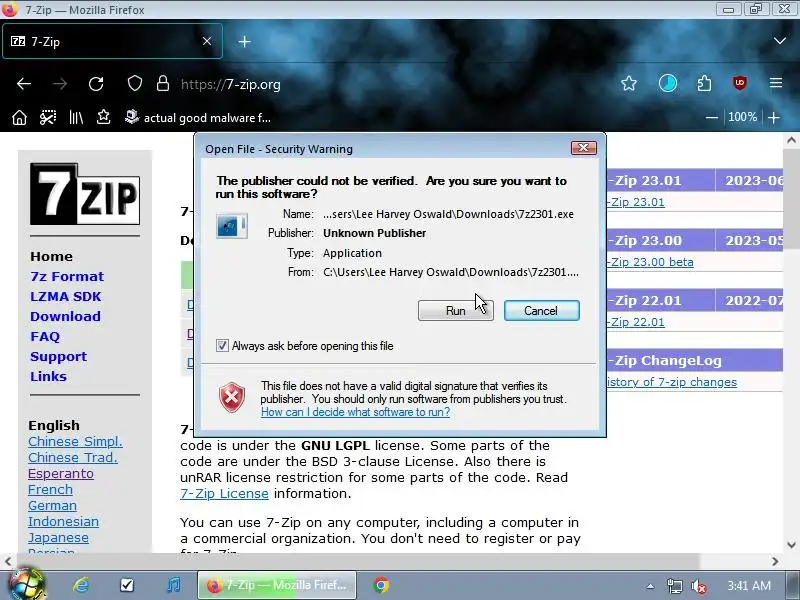Cancel the security warning dialog

541,311
